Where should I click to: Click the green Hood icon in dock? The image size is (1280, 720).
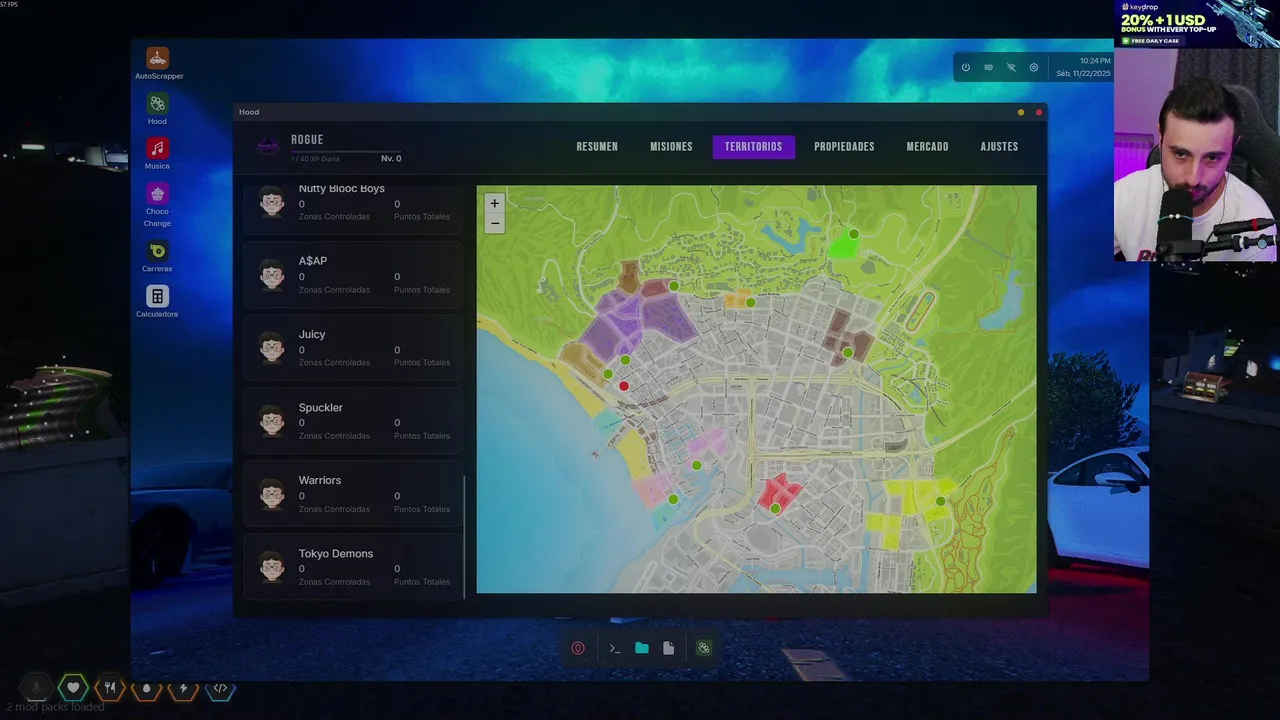pos(704,648)
